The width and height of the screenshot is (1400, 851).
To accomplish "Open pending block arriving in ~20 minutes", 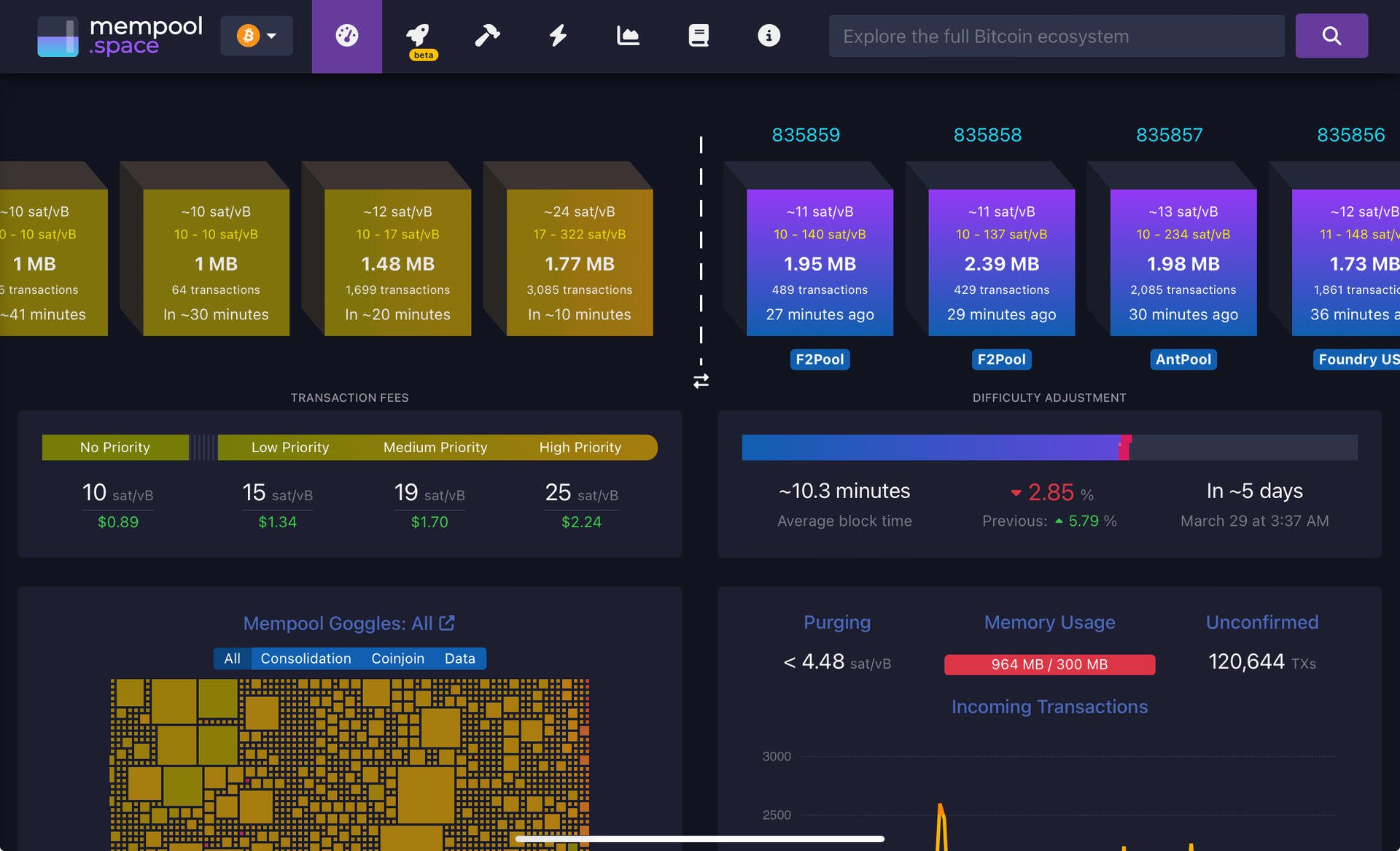I will point(397,263).
